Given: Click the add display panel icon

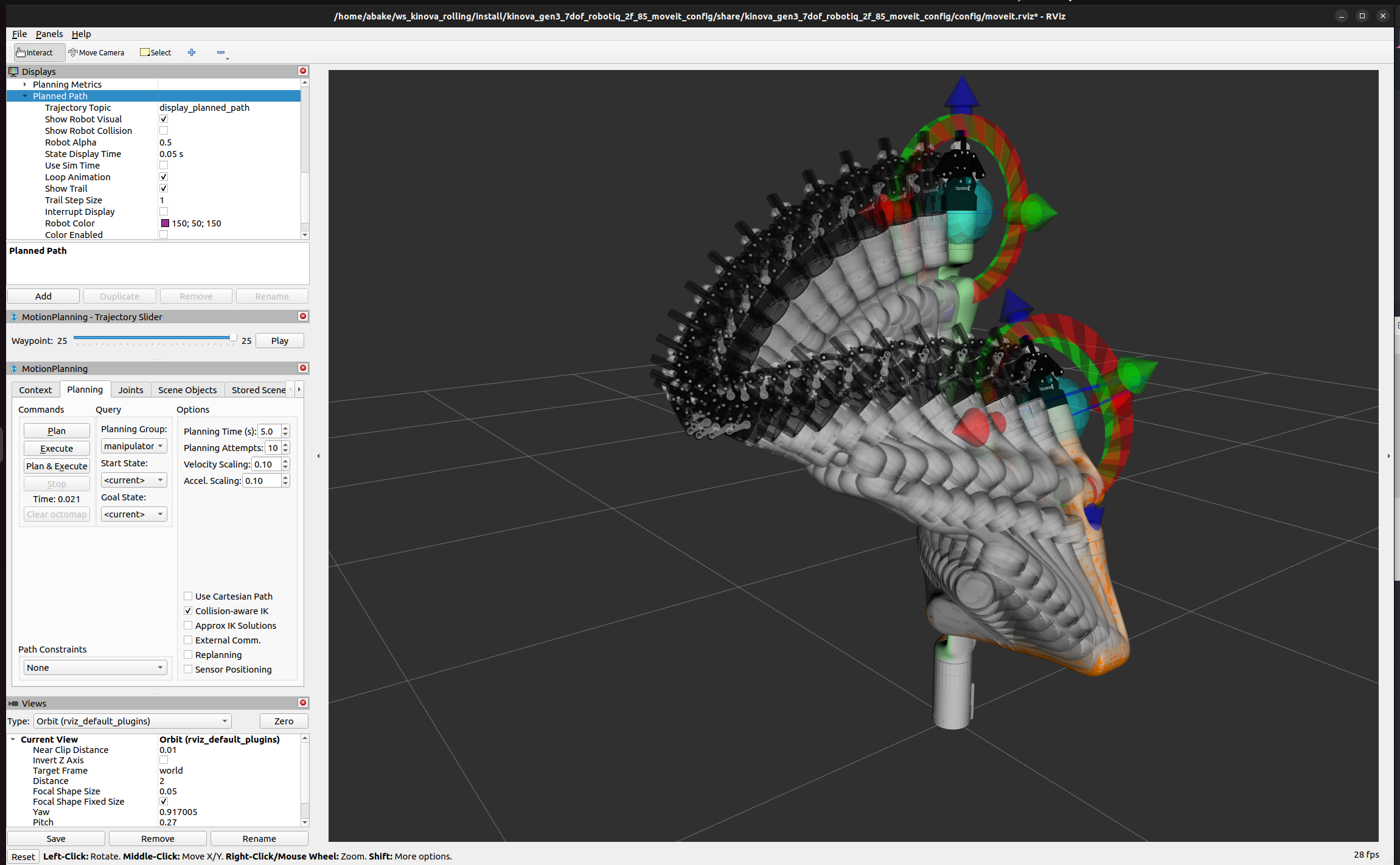Looking at the screenshot, I should click(x=191, y=51).
